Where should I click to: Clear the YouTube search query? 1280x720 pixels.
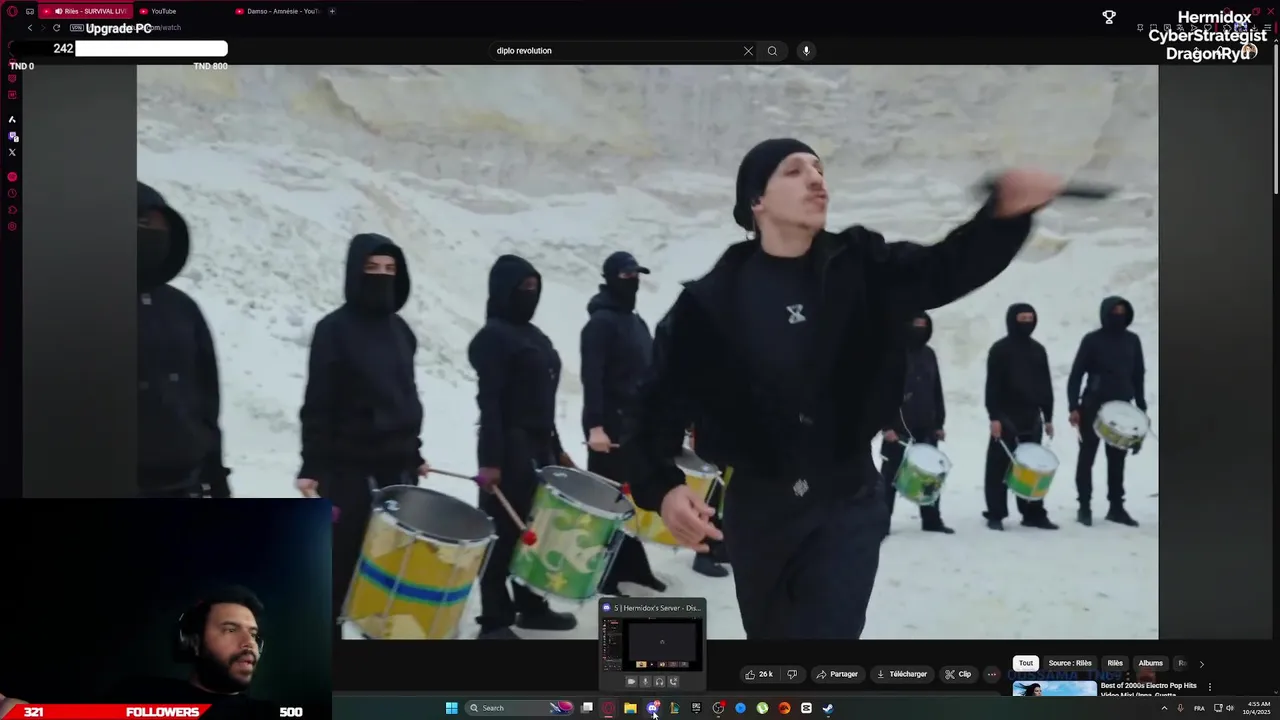pos(748,51)
